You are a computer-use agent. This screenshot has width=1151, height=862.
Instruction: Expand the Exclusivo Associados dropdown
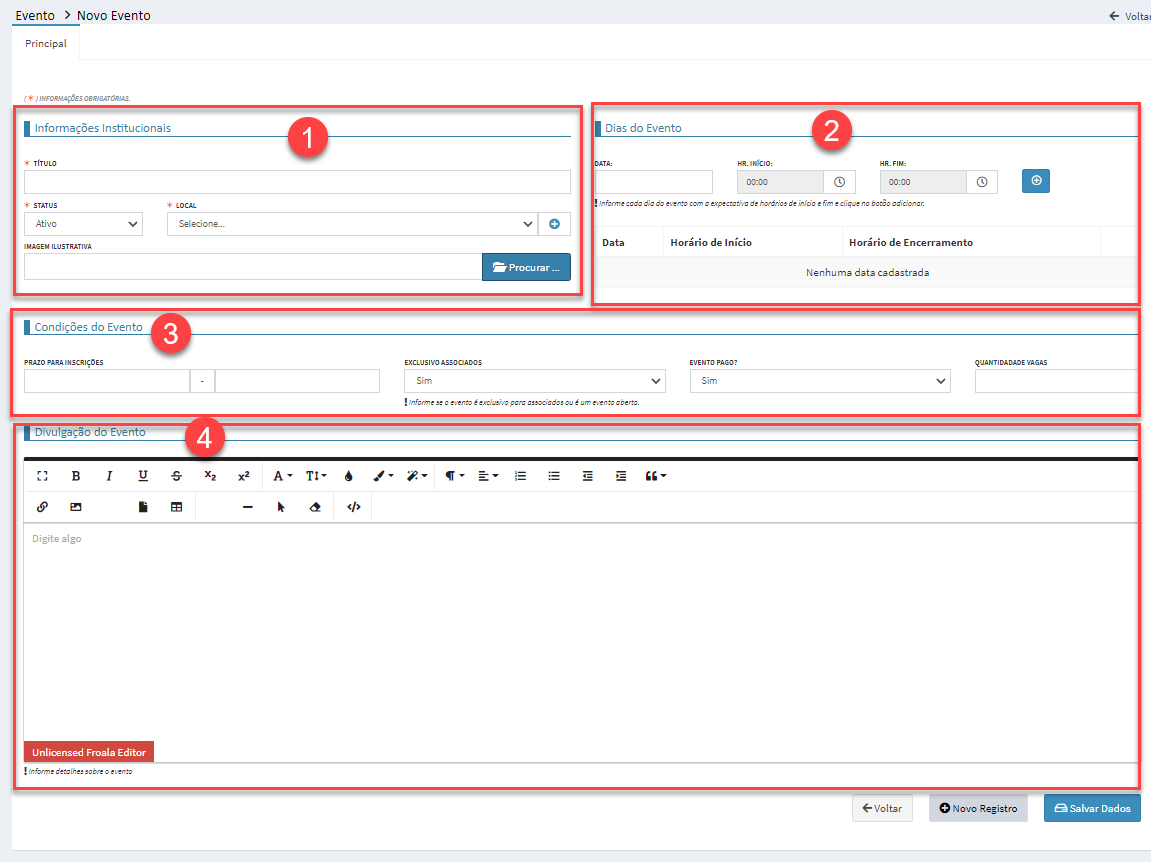coord(534,381)
